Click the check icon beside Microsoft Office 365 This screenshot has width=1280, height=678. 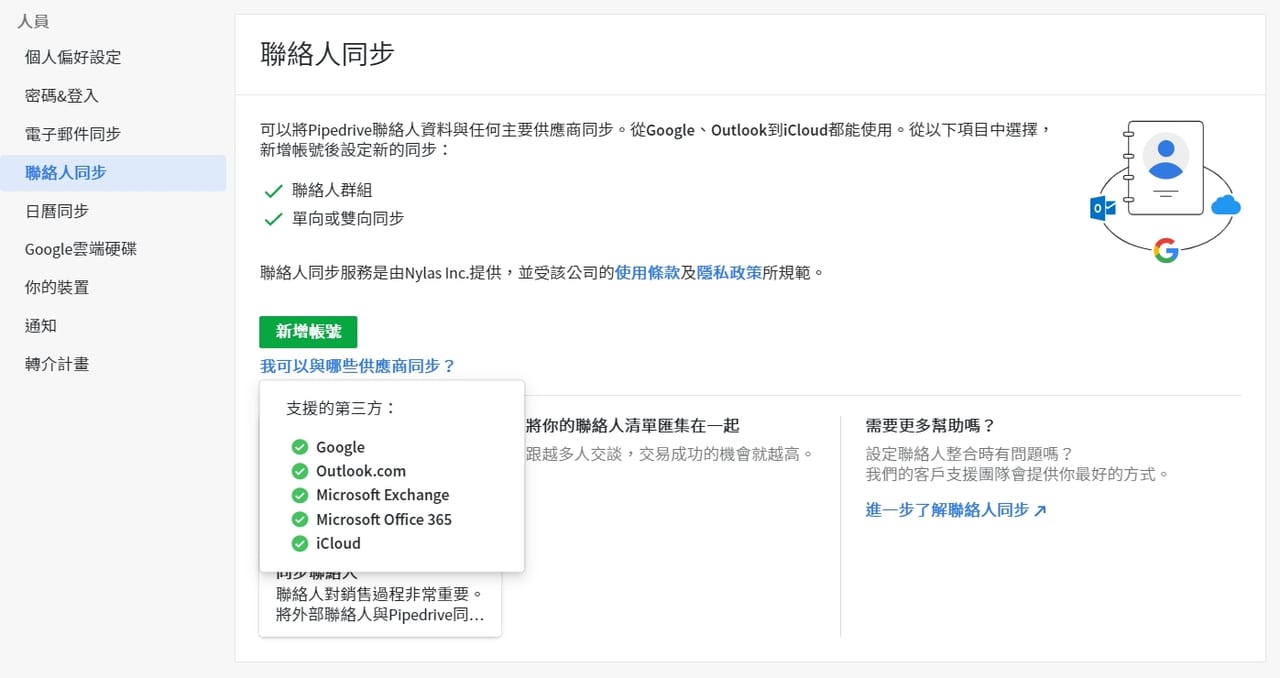pos(299,519)
